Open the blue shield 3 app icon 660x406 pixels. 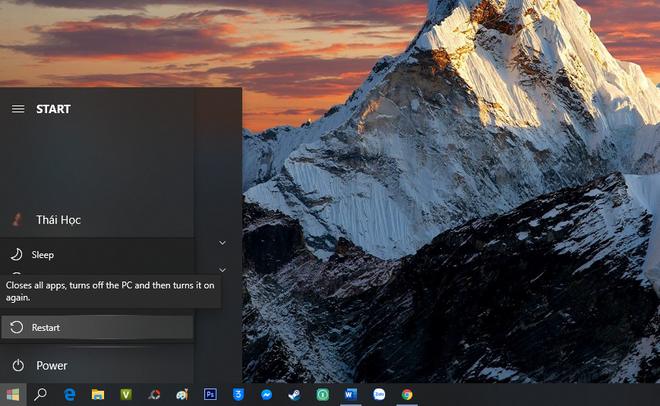coord(238,395)
